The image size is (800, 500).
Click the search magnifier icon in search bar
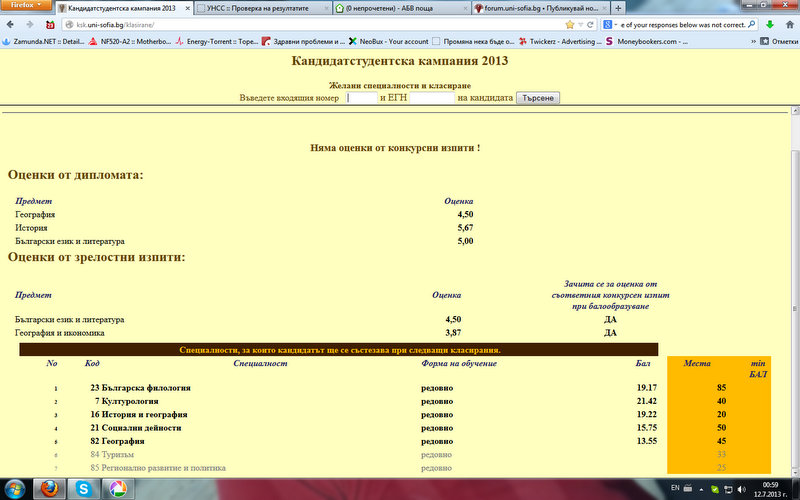coord(751,24)
